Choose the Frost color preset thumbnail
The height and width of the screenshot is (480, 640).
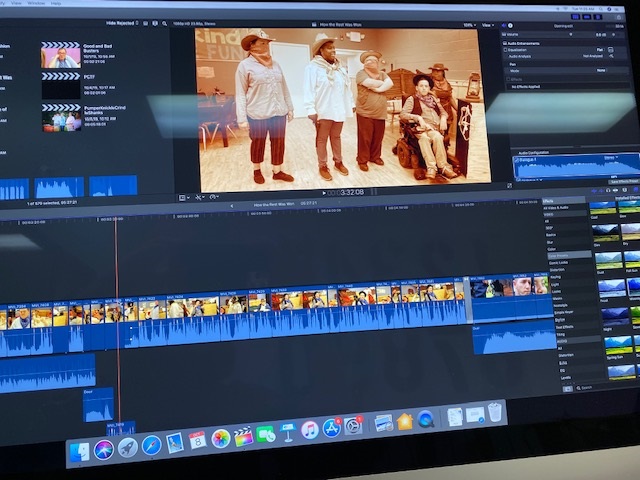pyautogui.click(x=612, y=288)
